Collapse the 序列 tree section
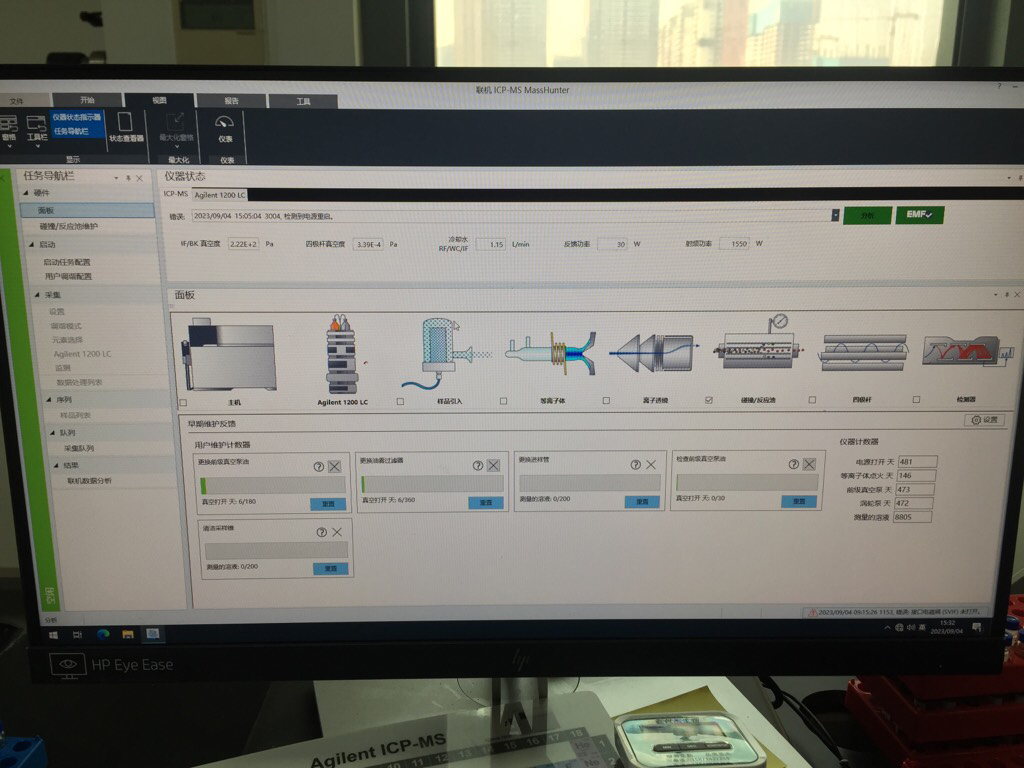Screen dimensions: 1024x768 48,399
